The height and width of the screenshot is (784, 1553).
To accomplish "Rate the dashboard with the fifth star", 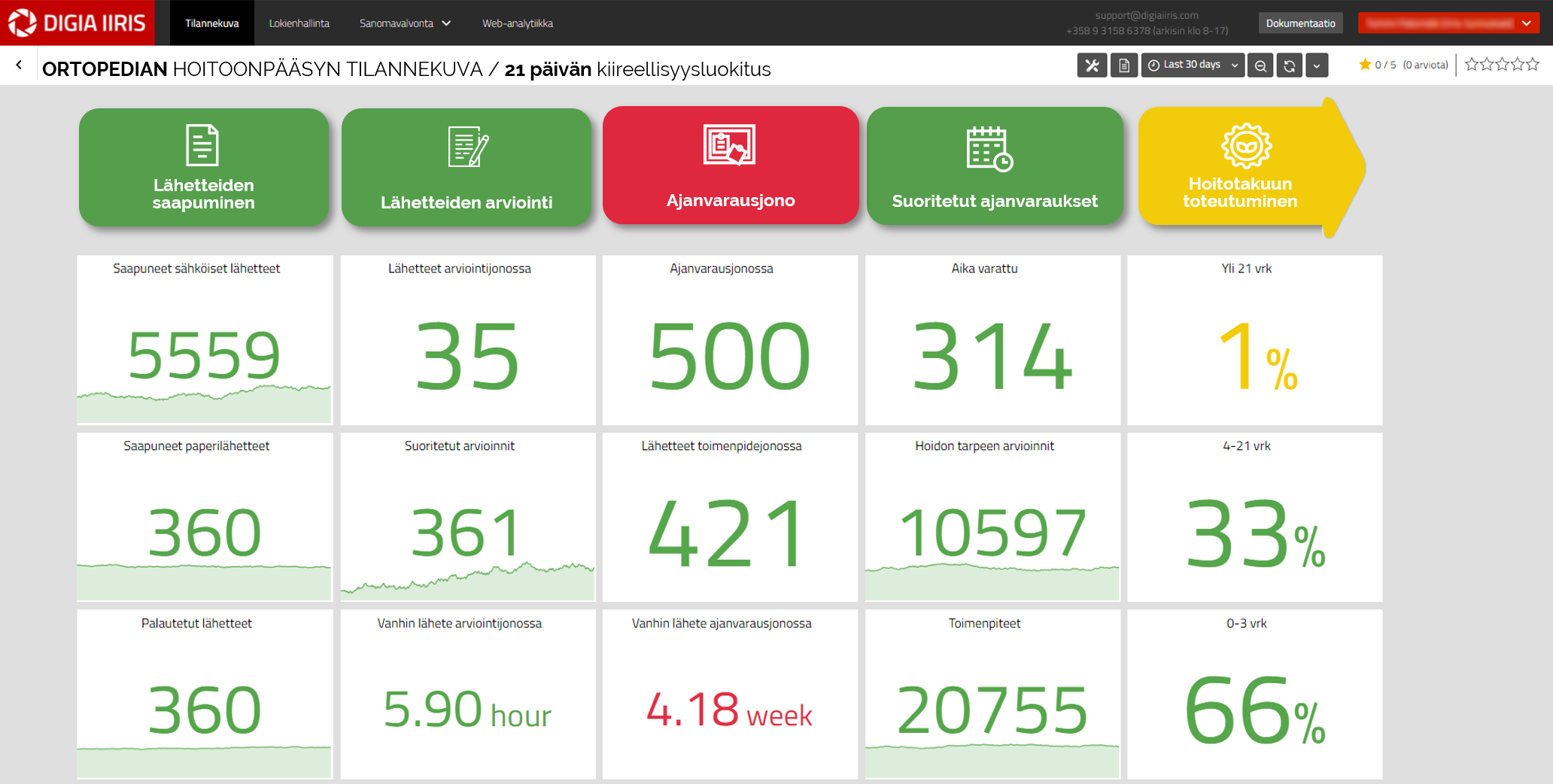I will click(x=1533, y=65).
